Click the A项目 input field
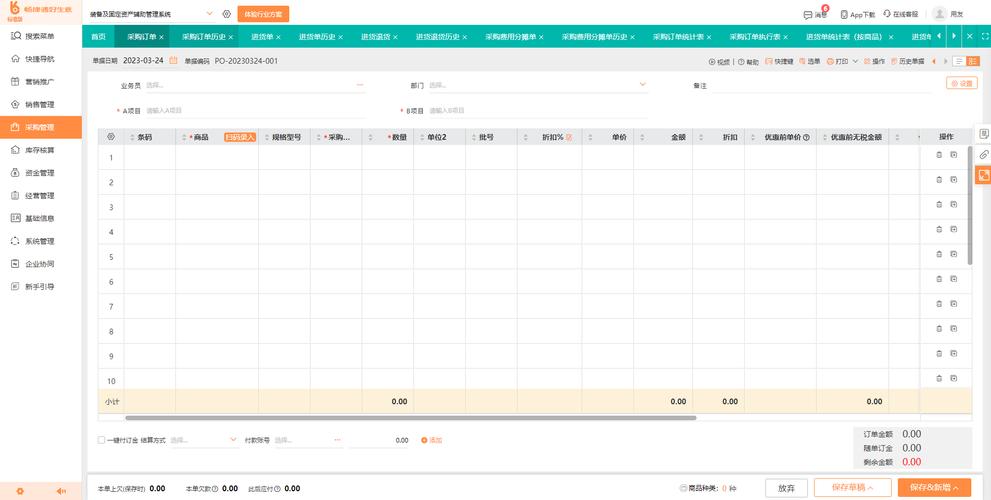This screenshot has width=991, height=500. (255, 111)
